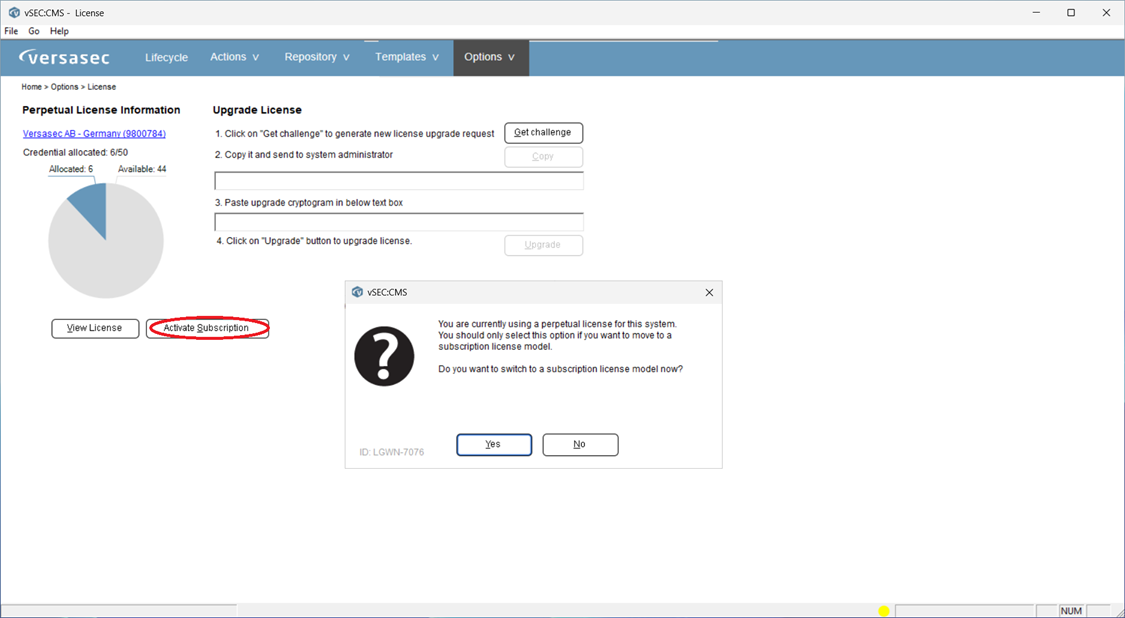1125x618 pixels.
Task: Open Versasec AB - Germany (9800784) link
Action: click(x=94, y=134)
